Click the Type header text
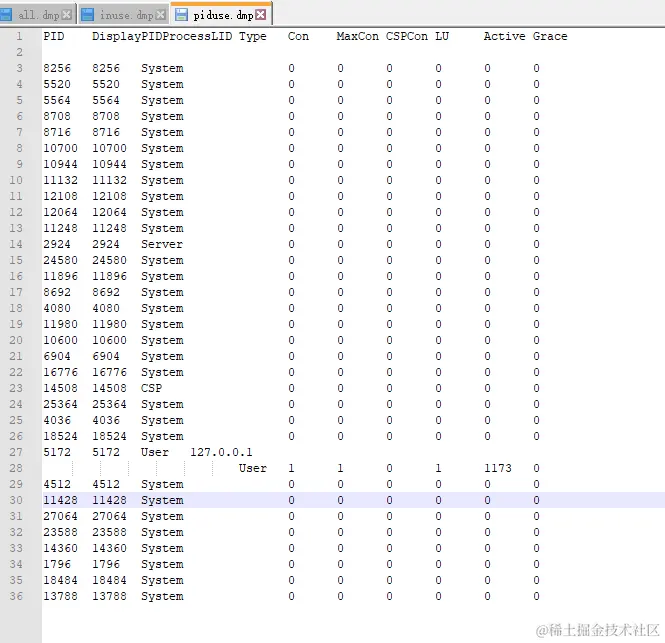The height and width of the screenshot is (643, 665). point(253,37)
